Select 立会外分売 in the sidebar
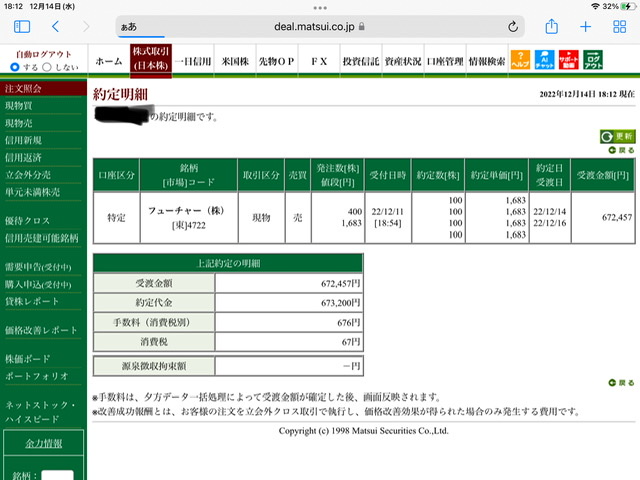 [x=28, y=175]
